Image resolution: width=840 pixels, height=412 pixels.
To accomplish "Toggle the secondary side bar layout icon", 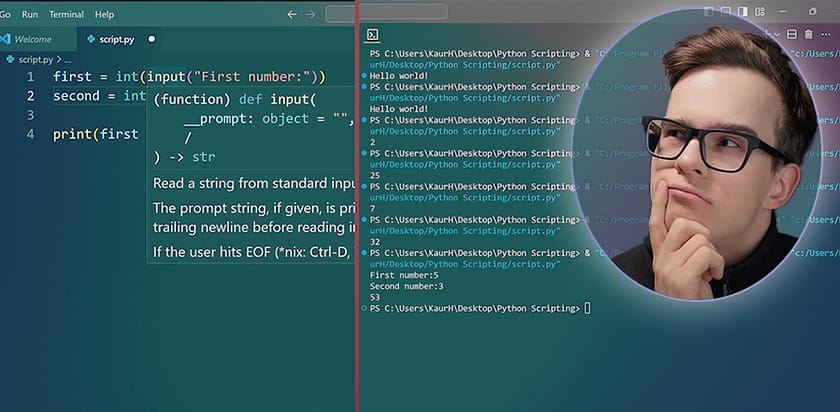I will pyautogui.click(x=742, y=12).
